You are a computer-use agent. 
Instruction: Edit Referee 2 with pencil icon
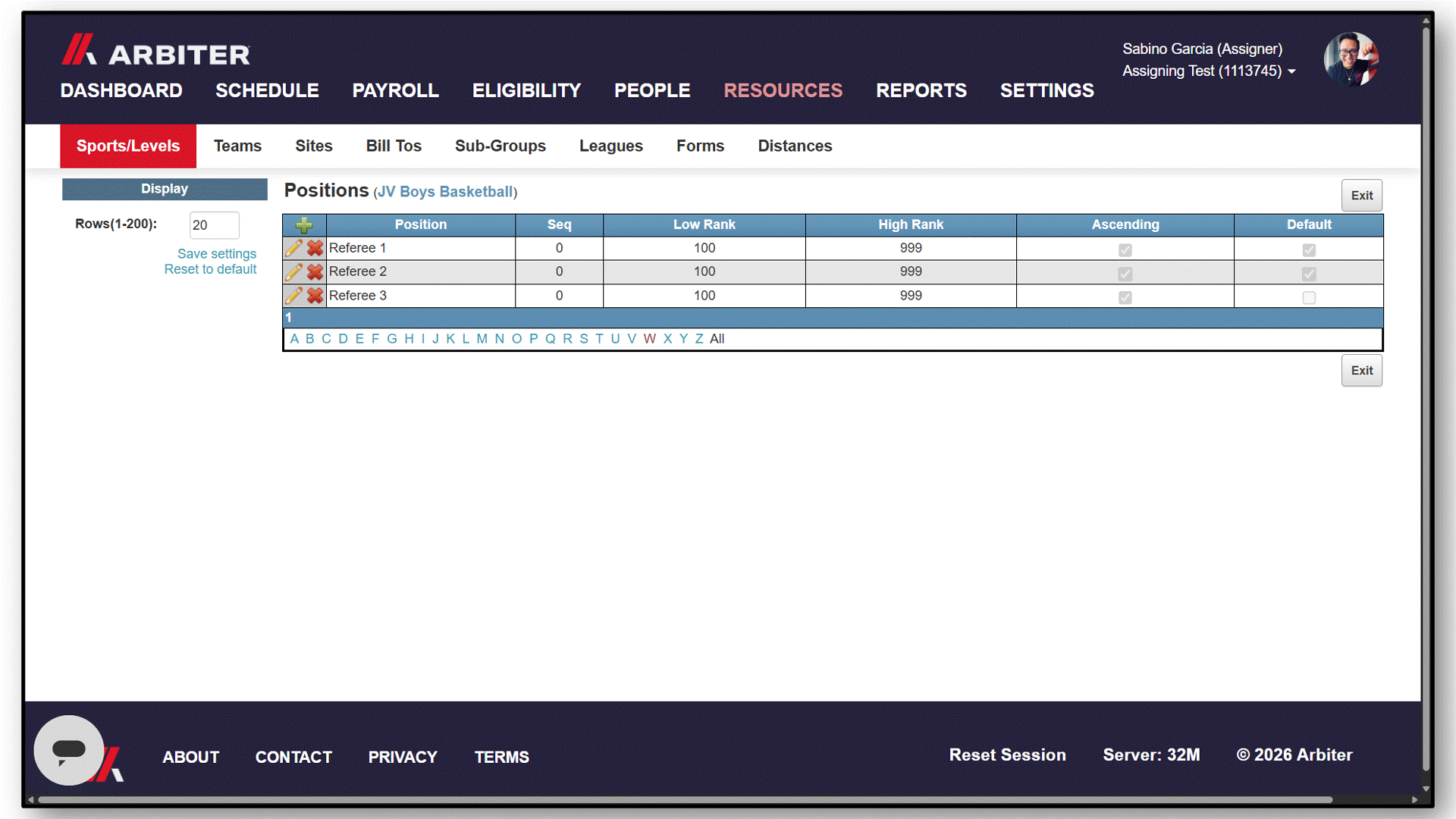[293, 271]
